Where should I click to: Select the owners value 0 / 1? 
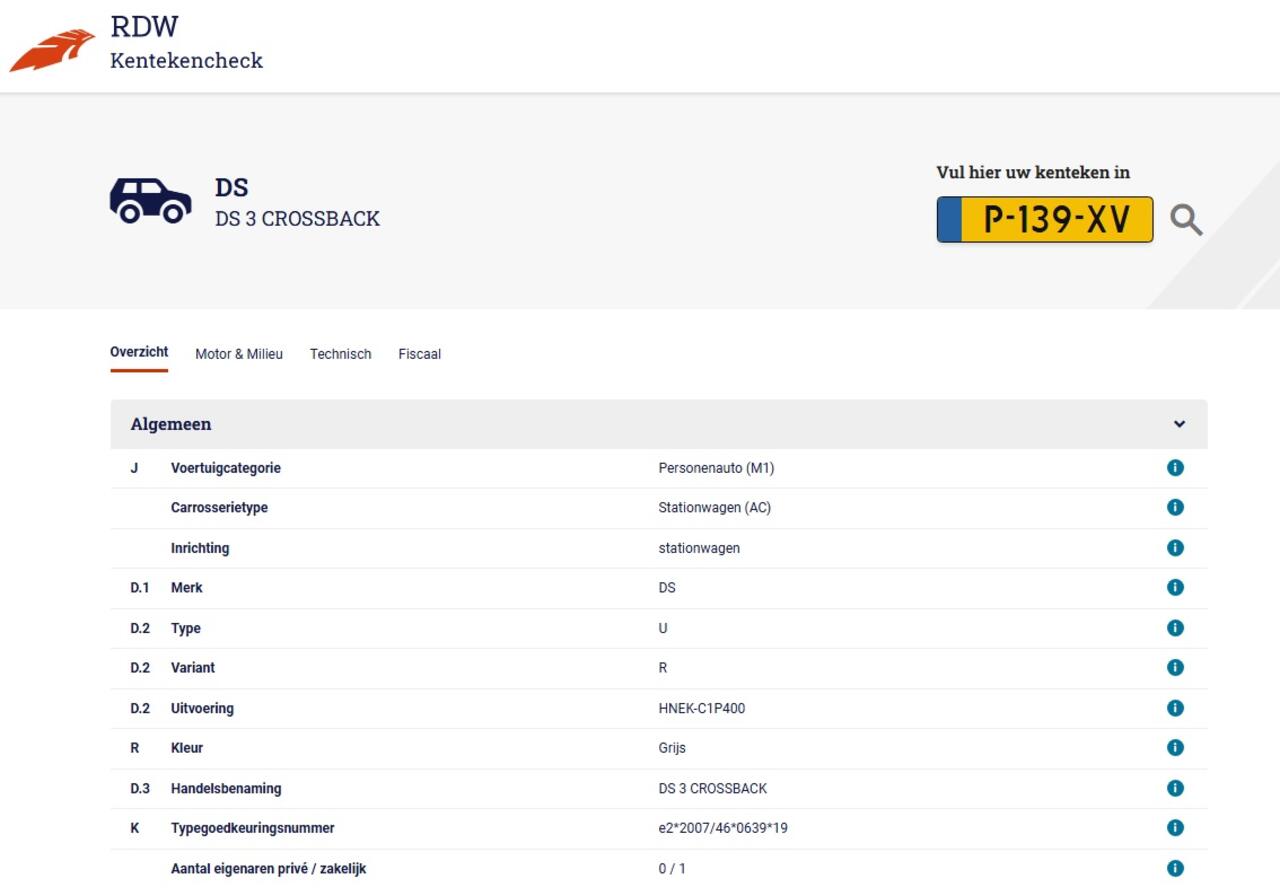pyautogui.click(x=672, y=868)
